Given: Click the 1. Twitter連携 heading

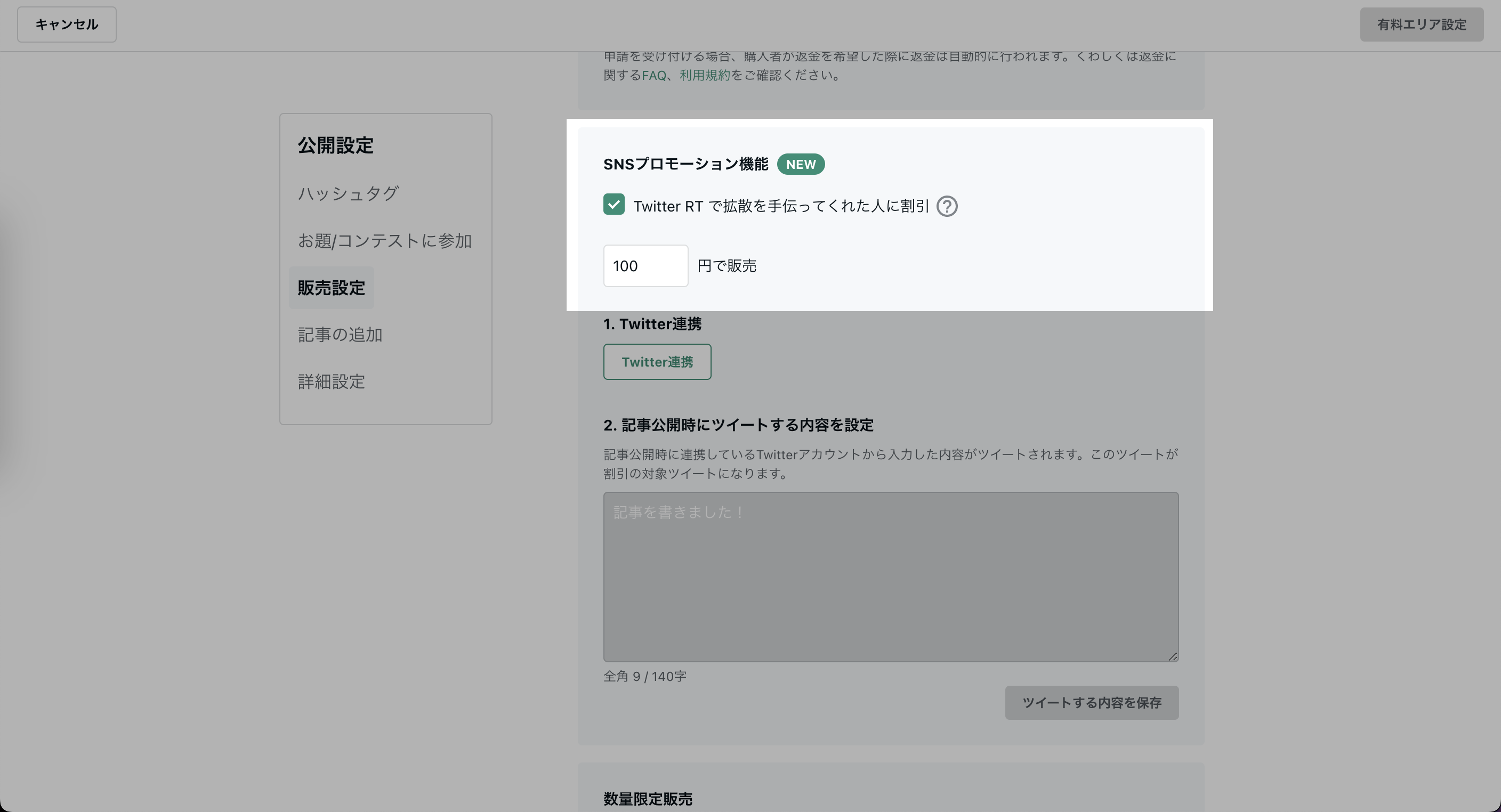Looking at the screenshot, I should pyautogui.click(x=652, y=324).
